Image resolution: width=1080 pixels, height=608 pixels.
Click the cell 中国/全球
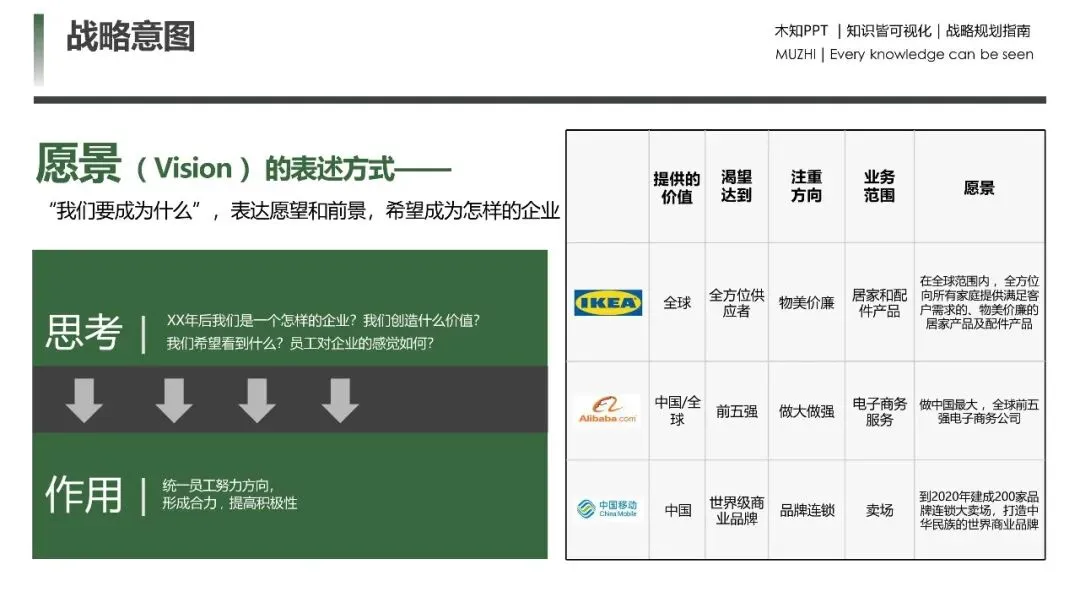pyautogui.click(x=677, y=410)
